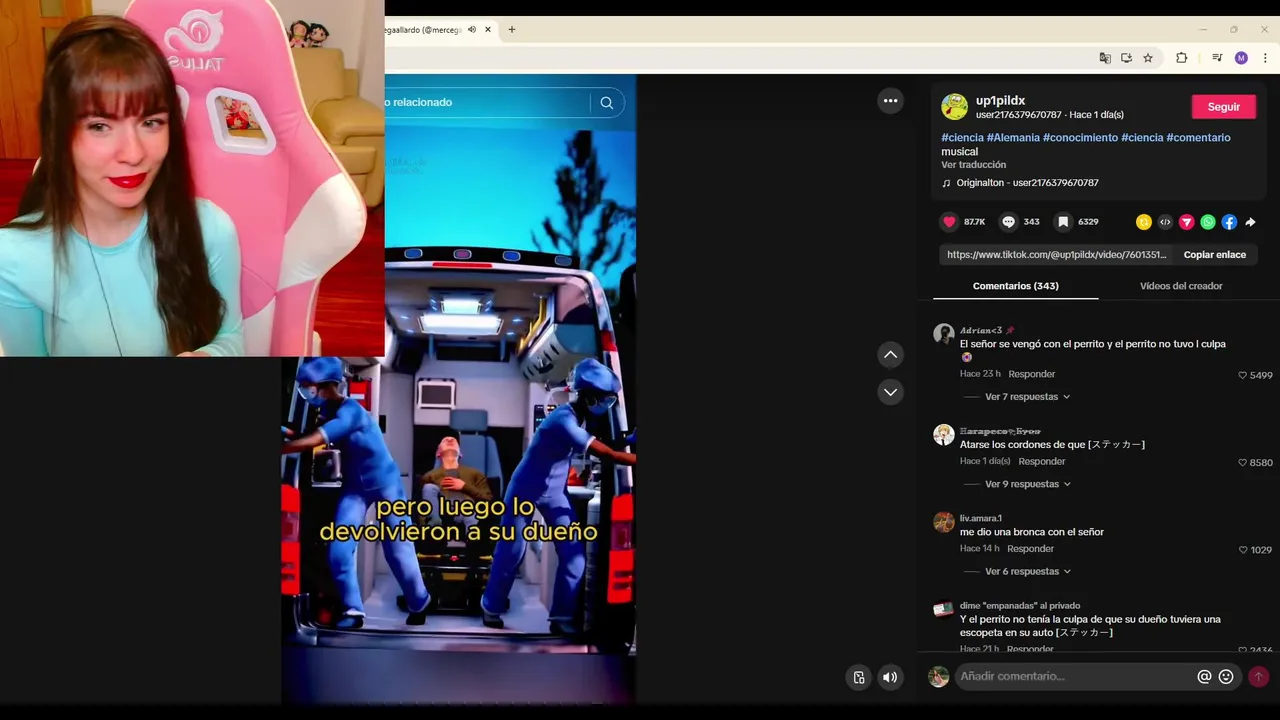The image size is (1280, 720).
Task: Click the red Seguir button
Action: pyautogui.click(x=1224, y=107)
